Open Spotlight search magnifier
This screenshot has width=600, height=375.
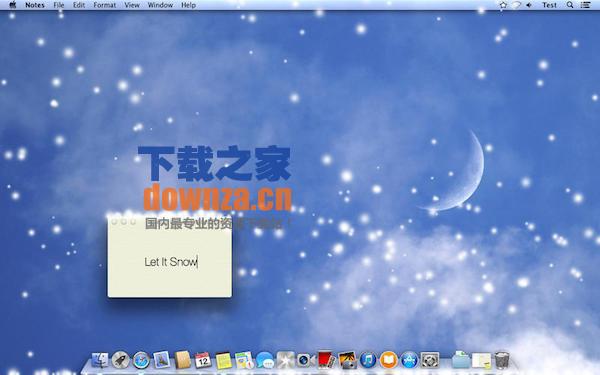pyautogui.click(x=570, y=5)
